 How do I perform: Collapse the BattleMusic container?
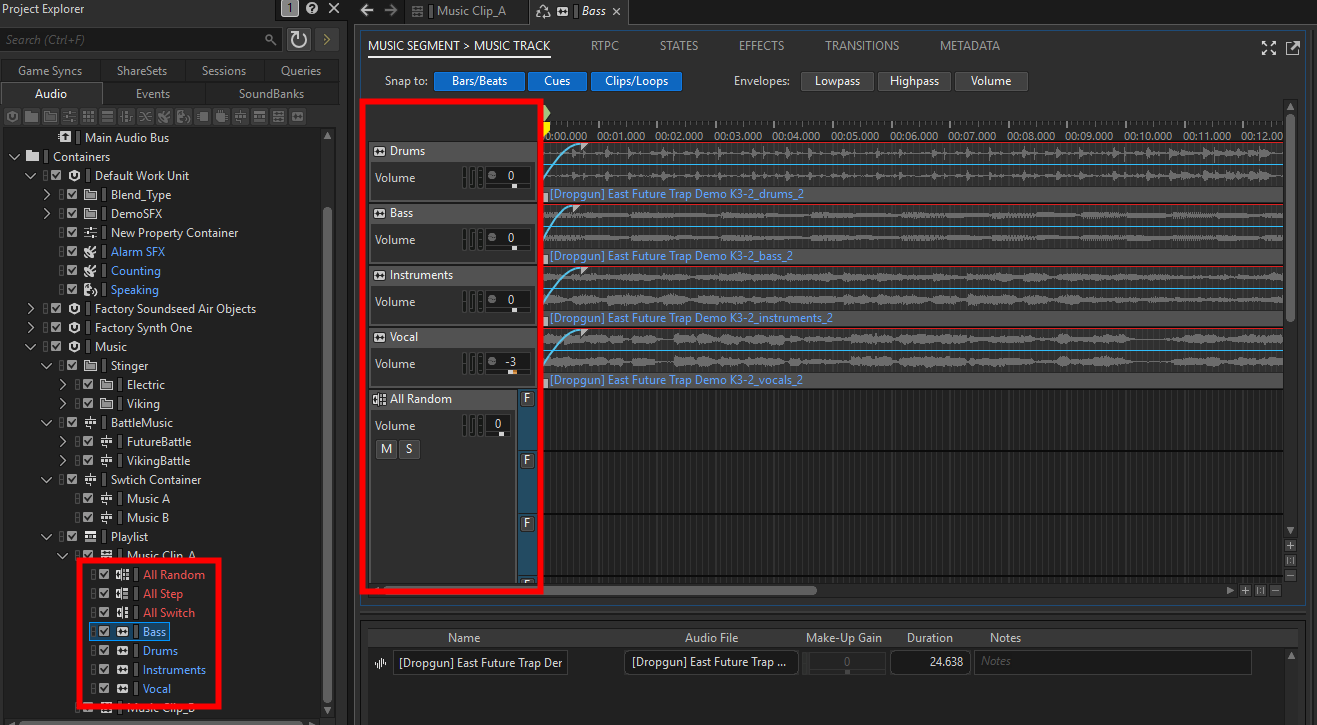(x=47, y=423)
